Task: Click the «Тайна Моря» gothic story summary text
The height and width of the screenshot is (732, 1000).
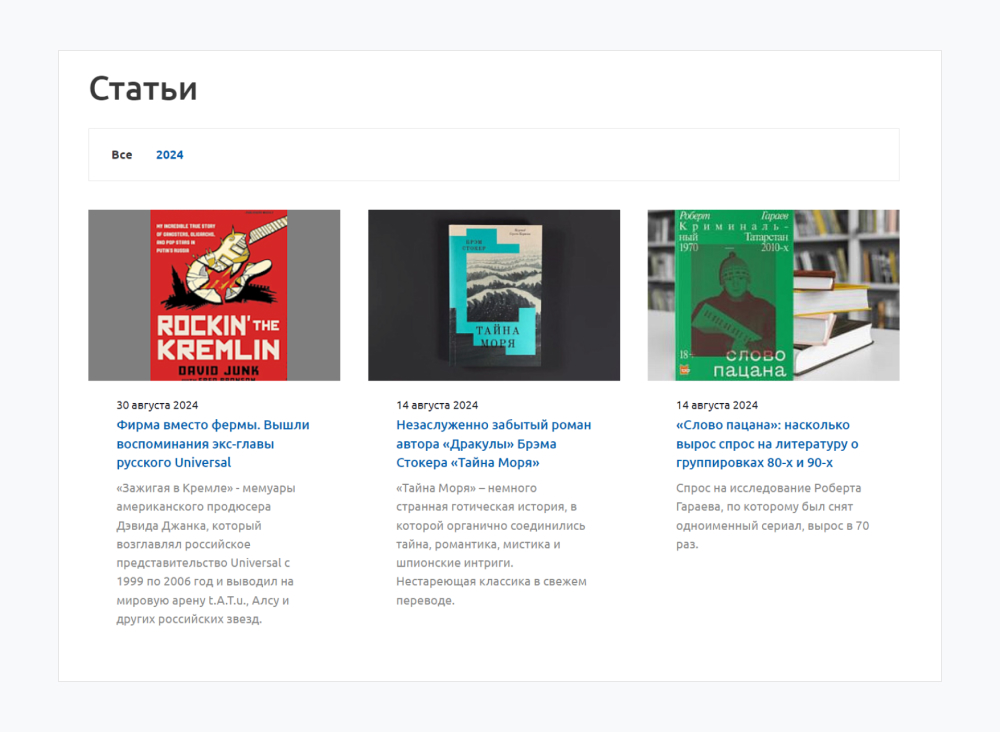Action: pos(491,544)
